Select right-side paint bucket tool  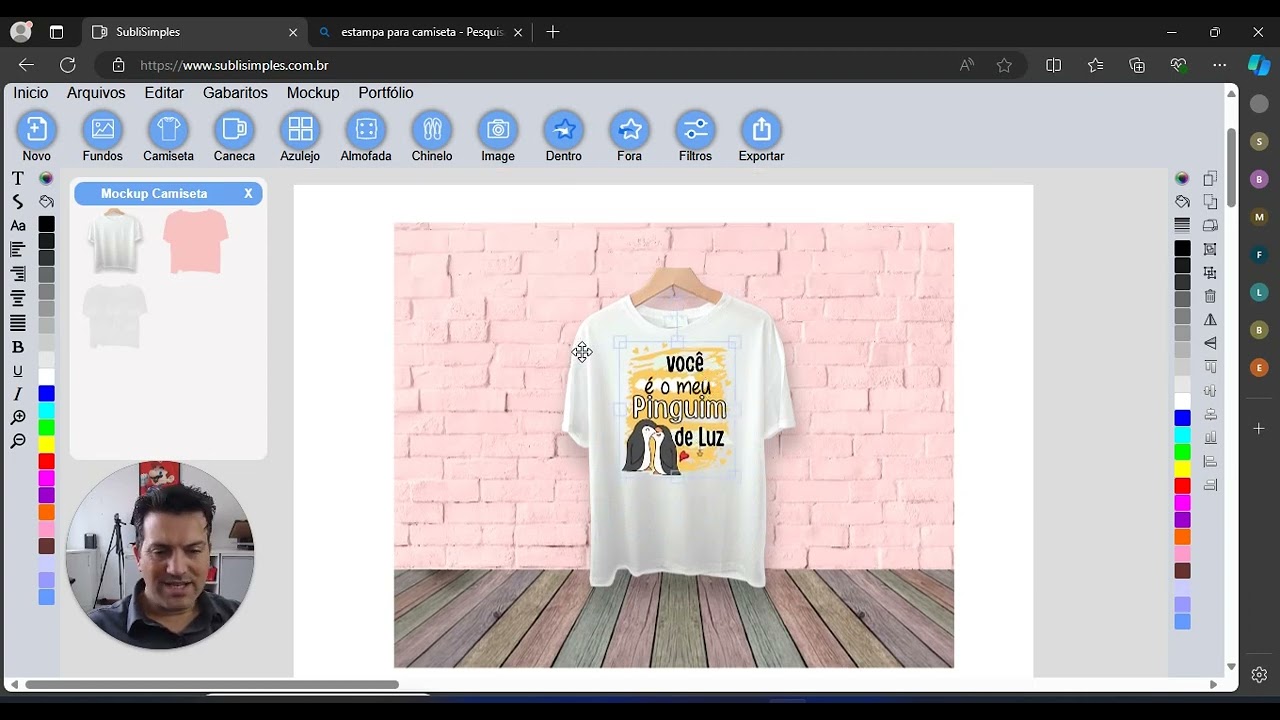(x=1182, y=201)
